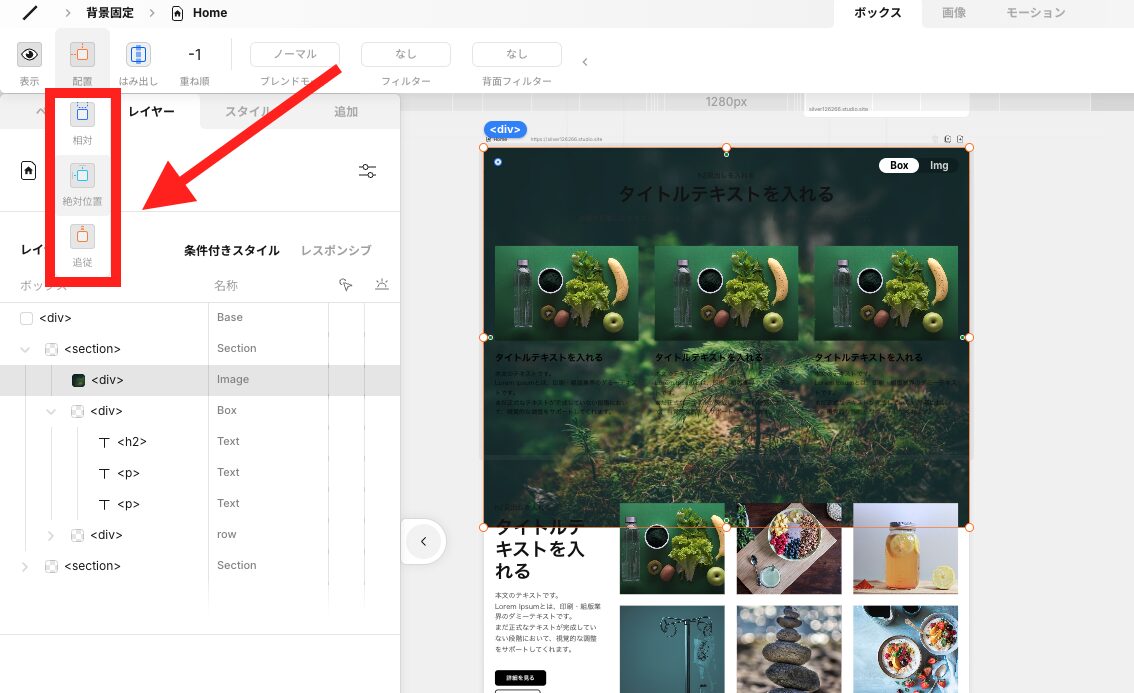Open the ブレンドモード dropdown showing ノーマル
This screenshot has width=1134, height=693.
click(294, 54)
